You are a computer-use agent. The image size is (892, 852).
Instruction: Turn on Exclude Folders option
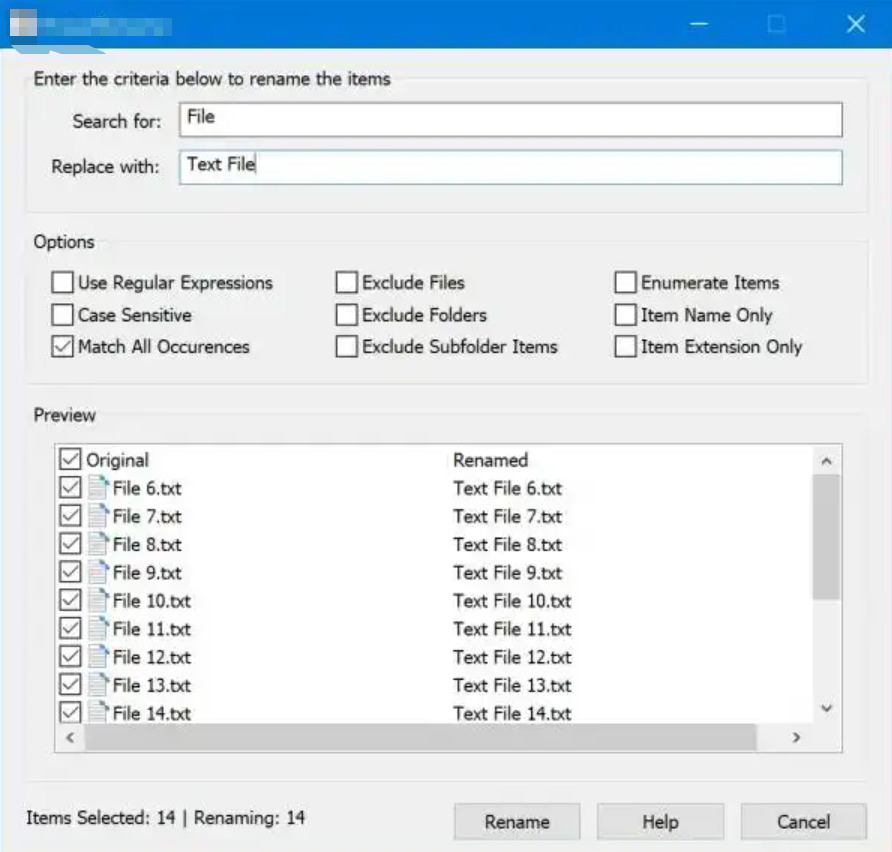[x=347, y=315]
